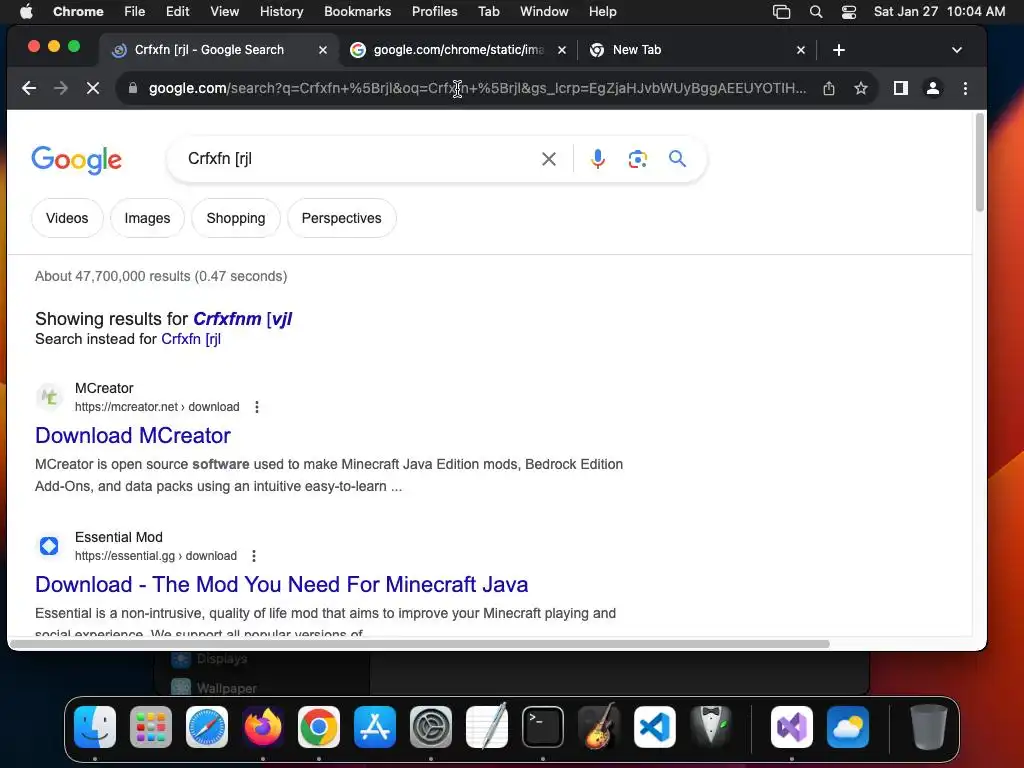Screen dimensions: 1024x768
Task: Open the Bookmarks menu
Action: point(357,12)
